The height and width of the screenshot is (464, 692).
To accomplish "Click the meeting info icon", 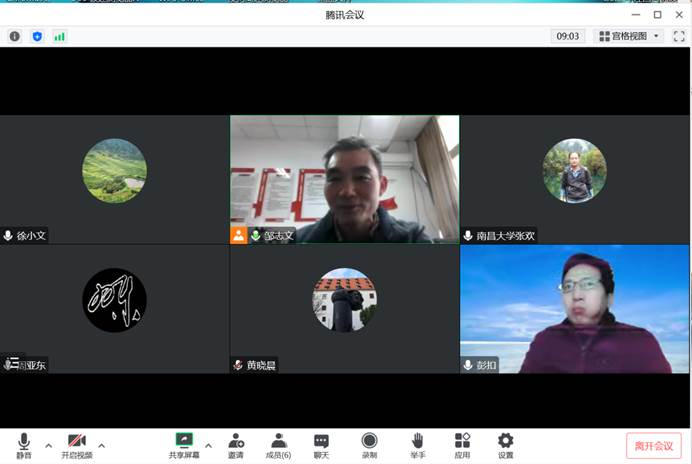I will click(15, 36).
